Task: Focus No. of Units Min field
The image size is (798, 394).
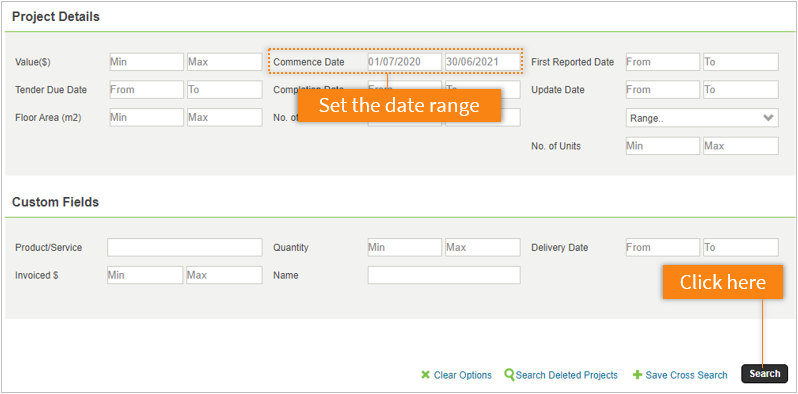Action: click(663, 146)
